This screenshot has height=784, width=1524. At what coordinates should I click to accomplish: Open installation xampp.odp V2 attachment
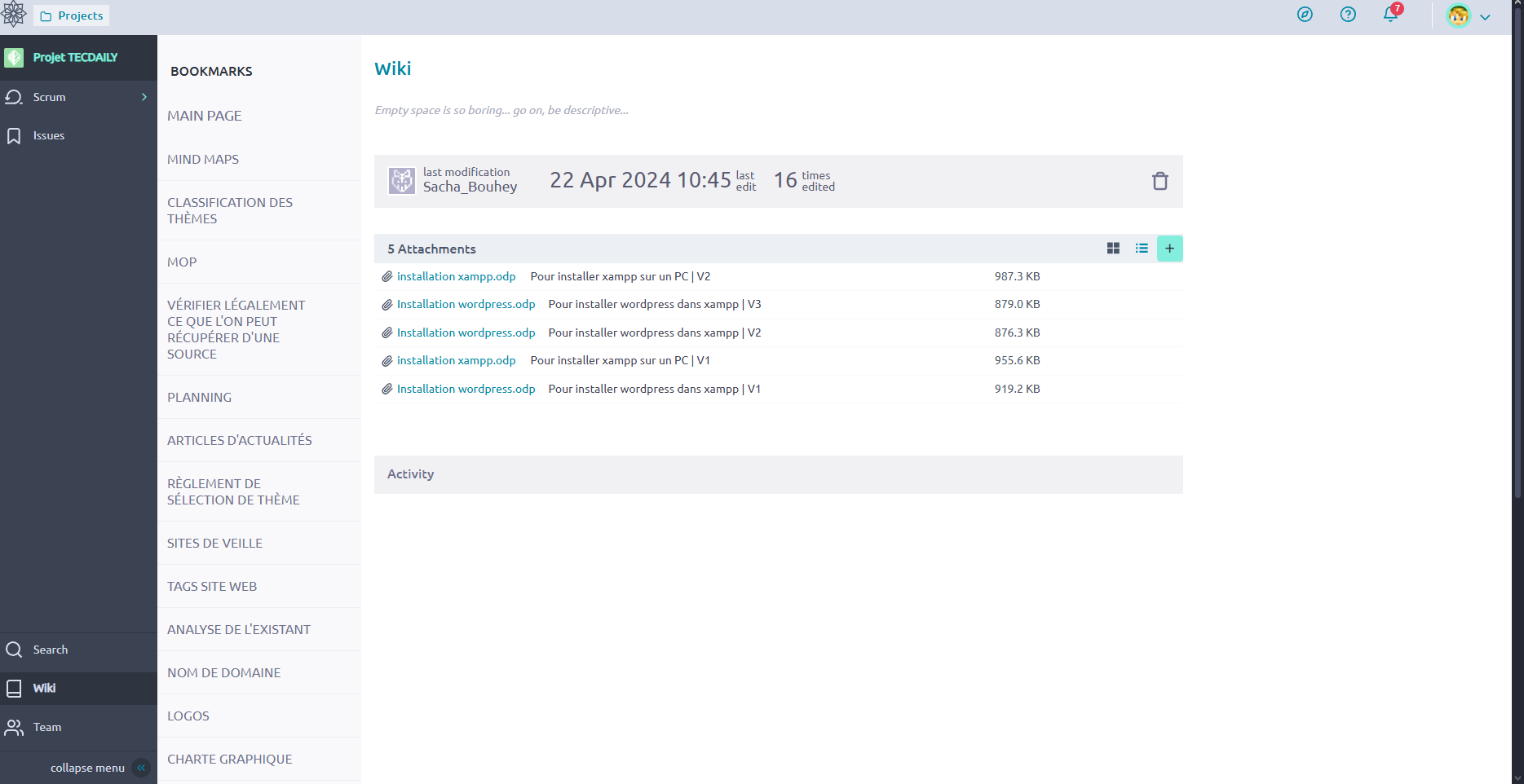click(456, 276)
